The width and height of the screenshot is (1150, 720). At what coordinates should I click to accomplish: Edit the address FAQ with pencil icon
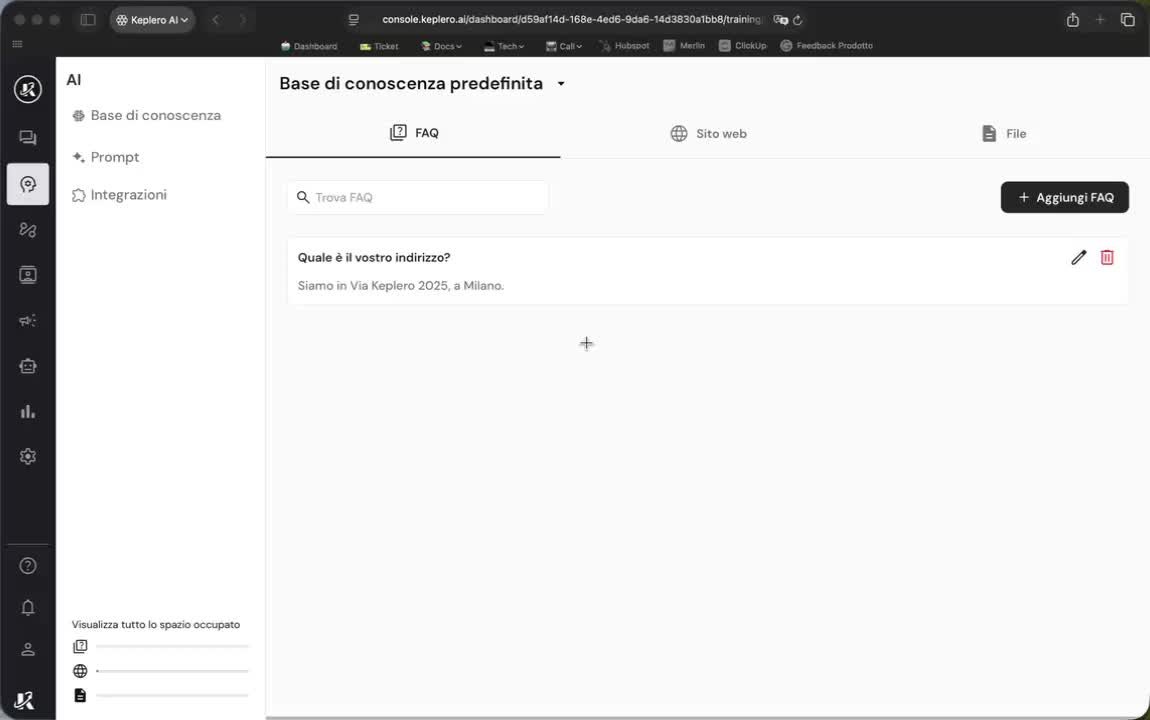tap(1078, 257)
